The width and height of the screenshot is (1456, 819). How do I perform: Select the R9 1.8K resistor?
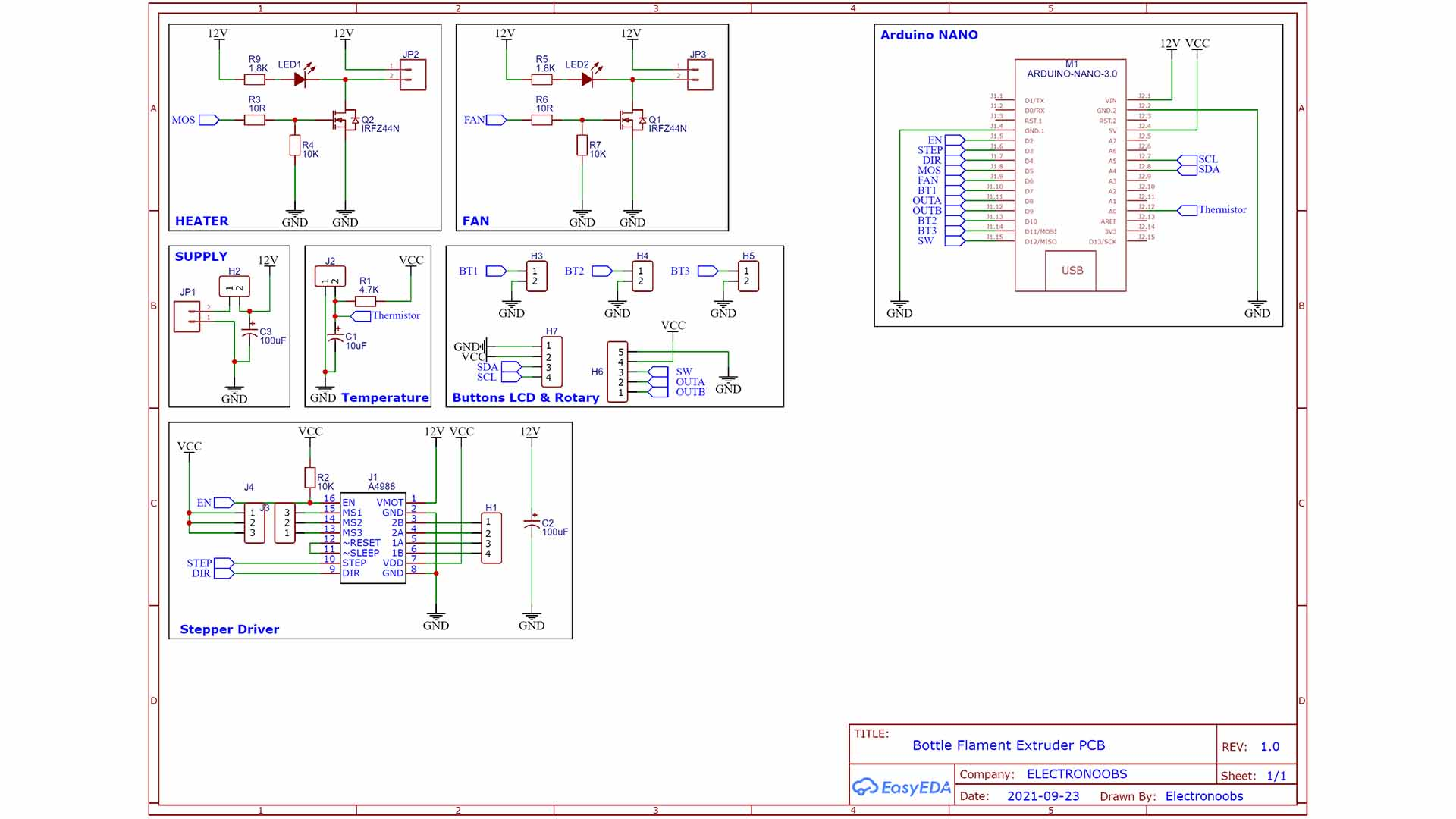click(255, 79)
